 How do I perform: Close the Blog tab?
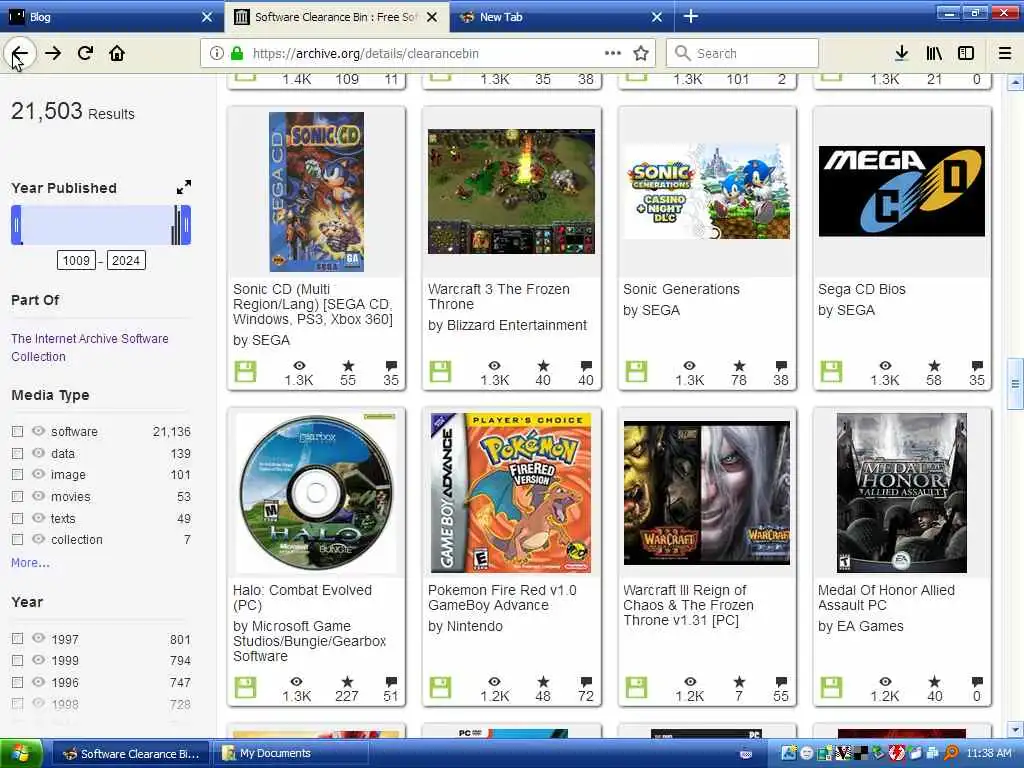(207, 17)
